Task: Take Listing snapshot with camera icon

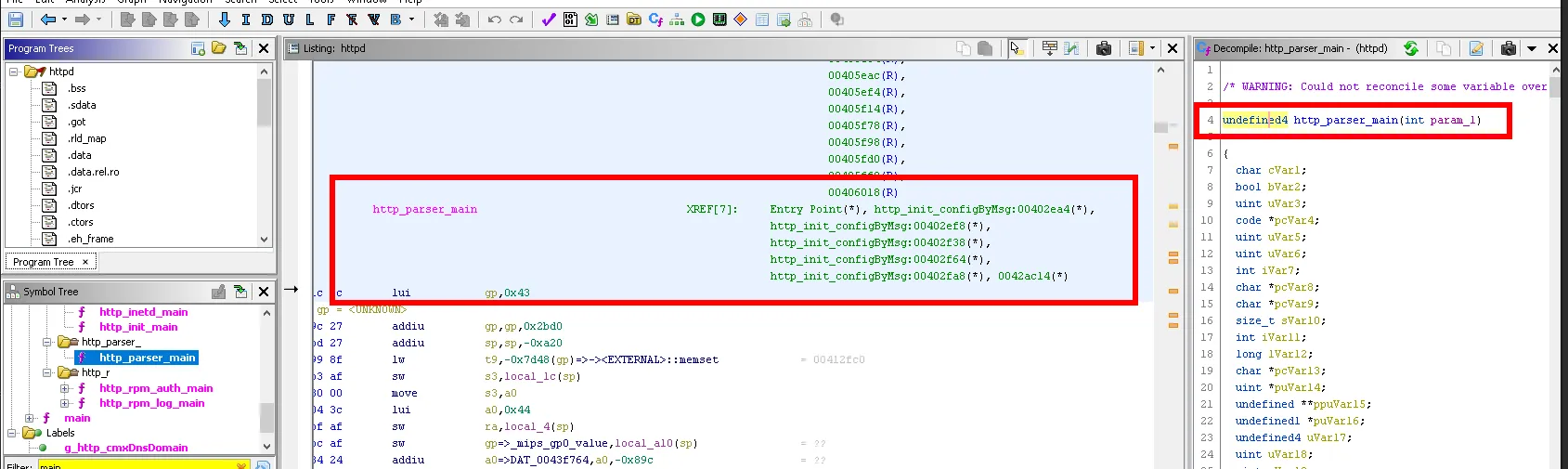Action: pyautogui.click(x=1104, y=48)
